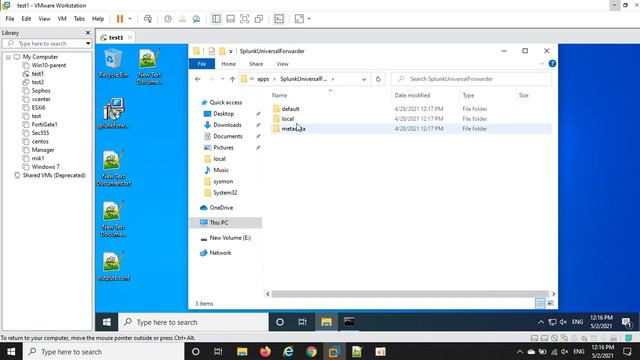Open address bar history dropdown

pos(364,79)
